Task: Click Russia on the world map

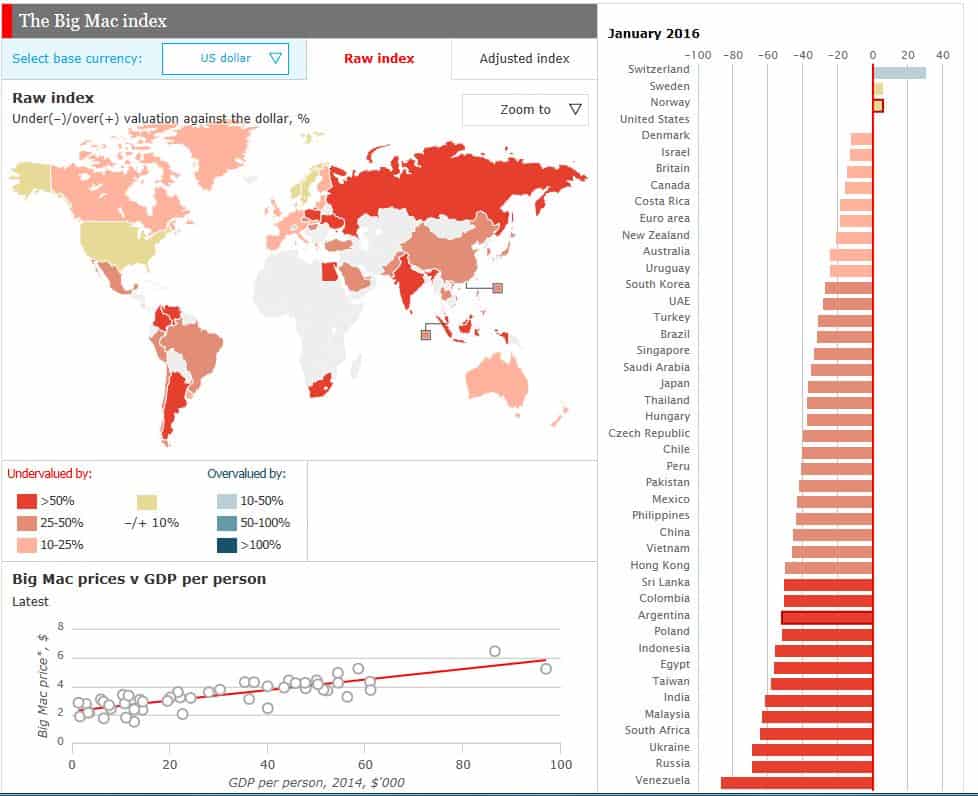Action: click(x=450, y=180)
